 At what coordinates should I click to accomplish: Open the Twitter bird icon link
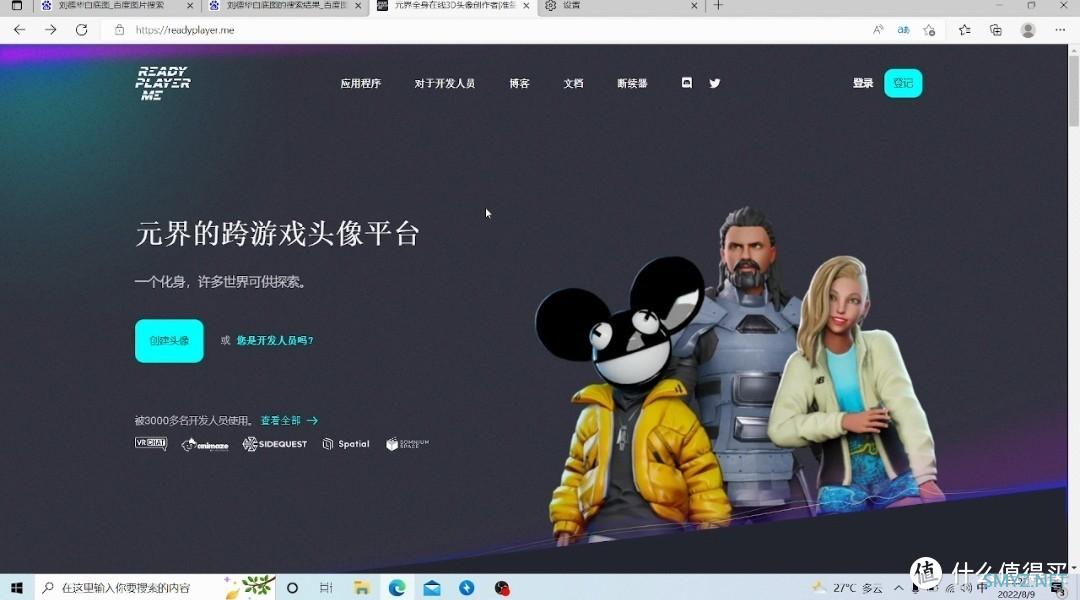pos(715,83)
